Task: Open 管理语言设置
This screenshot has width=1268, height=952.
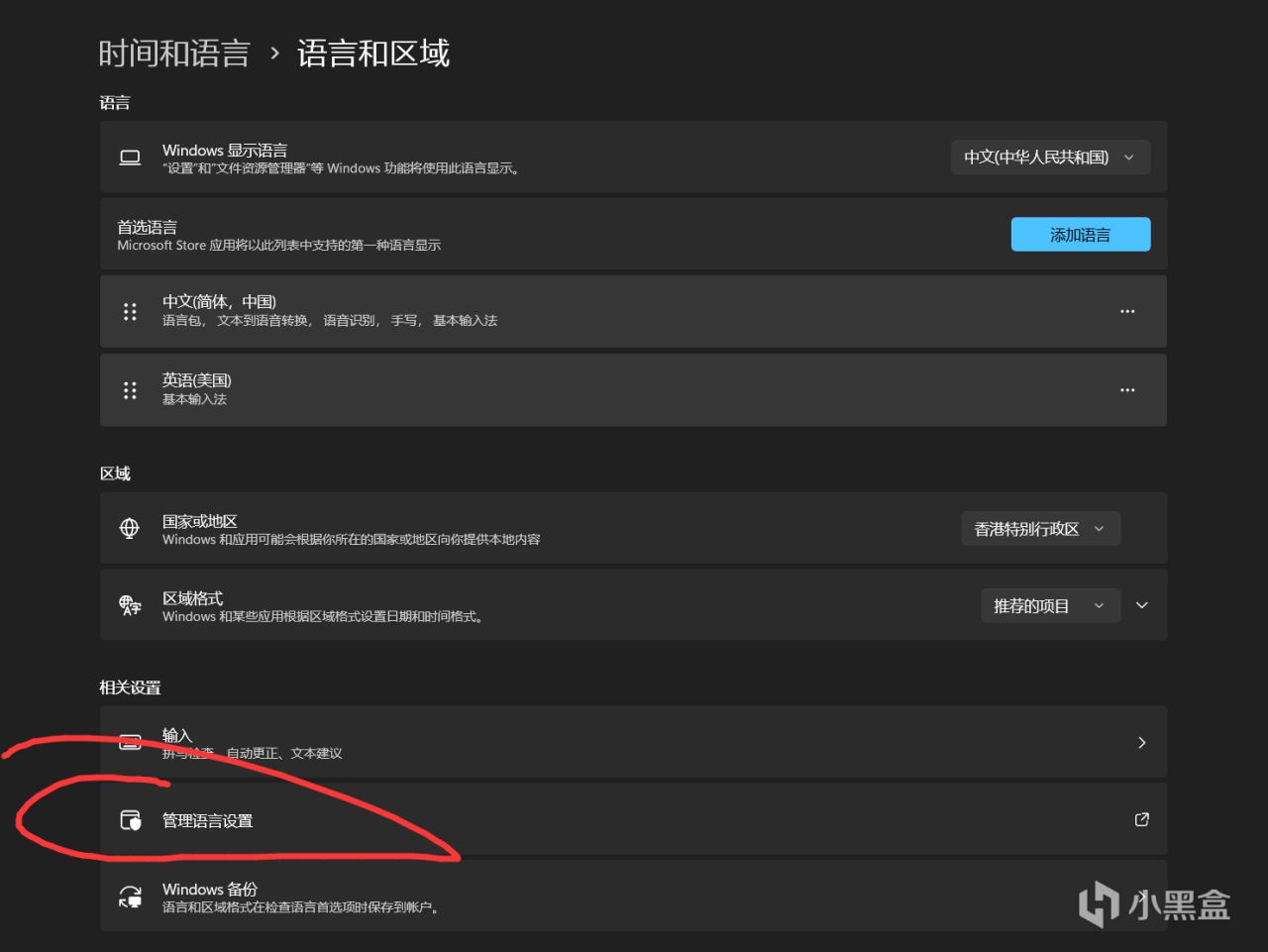Action: (x=633, y=819)
